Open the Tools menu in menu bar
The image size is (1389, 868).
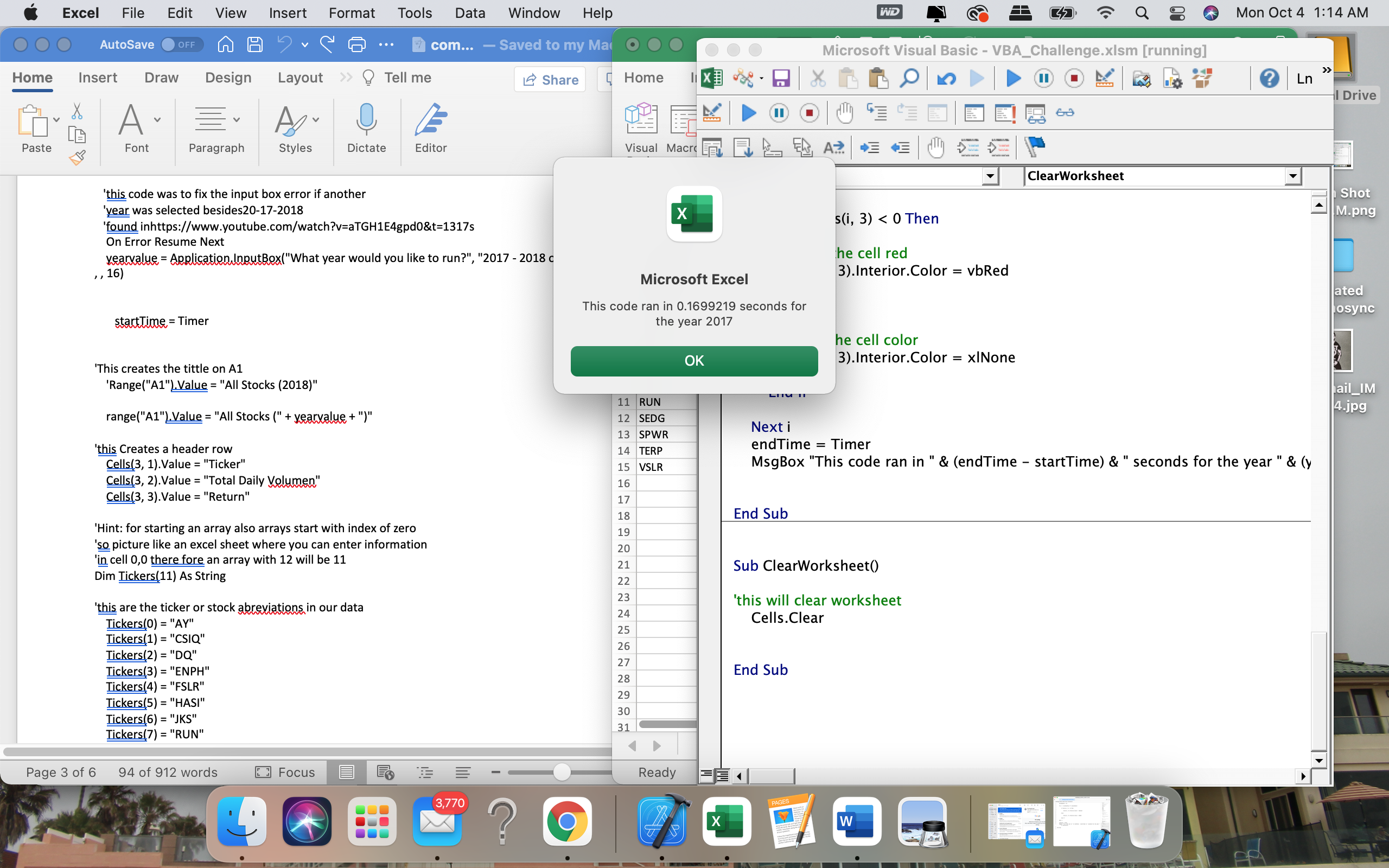(x=415, y=12)
